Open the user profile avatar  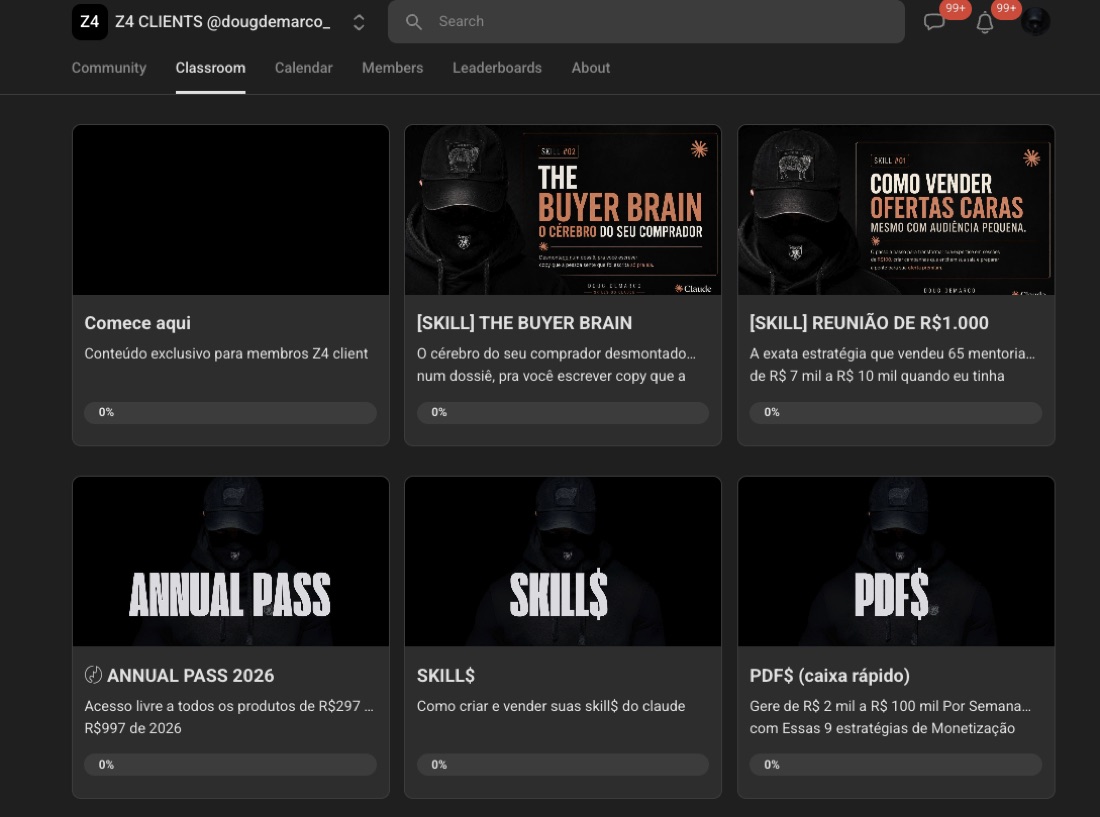tap(1035, 22)
